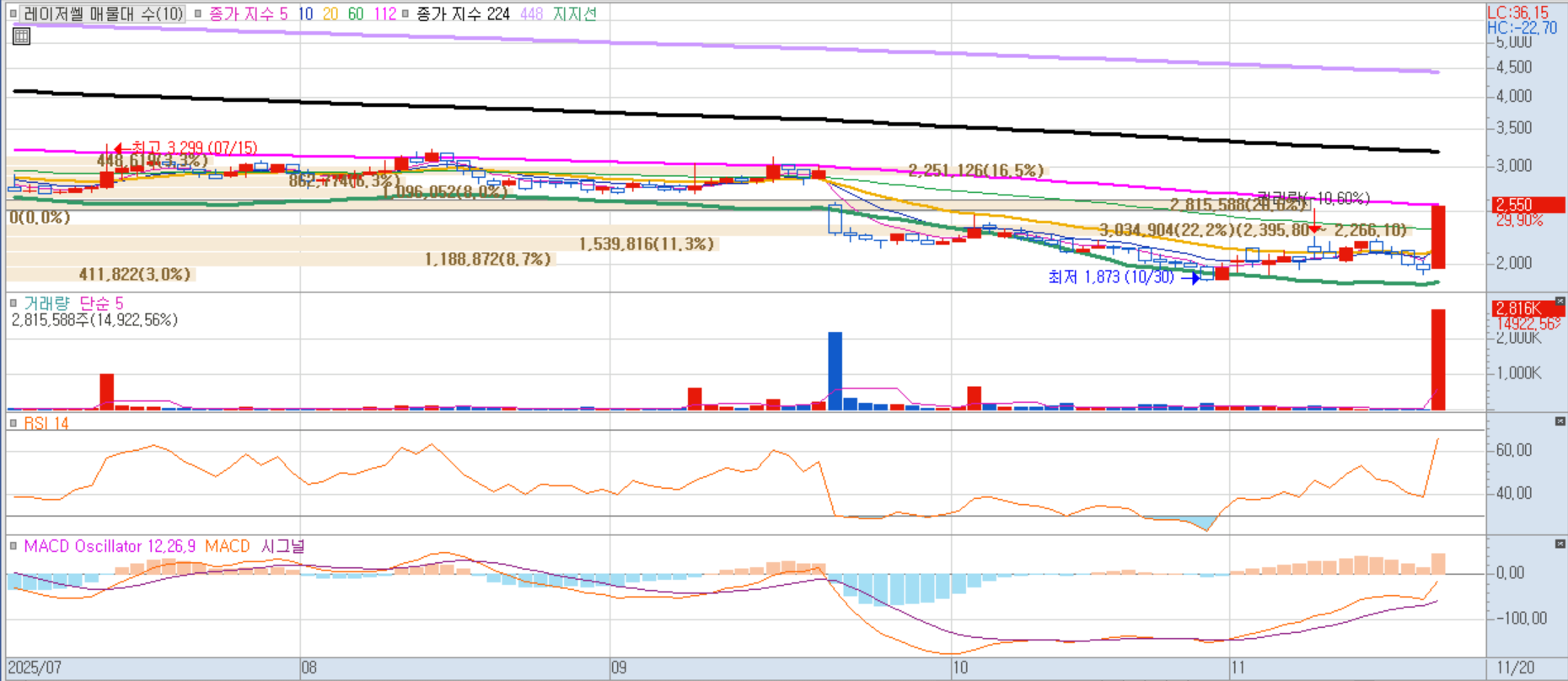Click the 종가 지수 5 moving average label
The height and width of the screenshot is (681, 1568).
[248, 13]
